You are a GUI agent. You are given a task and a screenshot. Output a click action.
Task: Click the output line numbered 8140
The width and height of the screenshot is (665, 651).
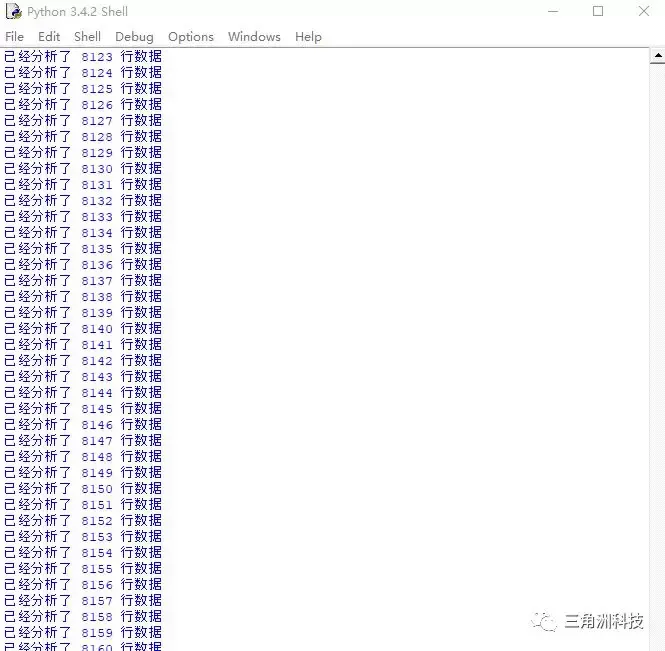click(x=83, y=328)
